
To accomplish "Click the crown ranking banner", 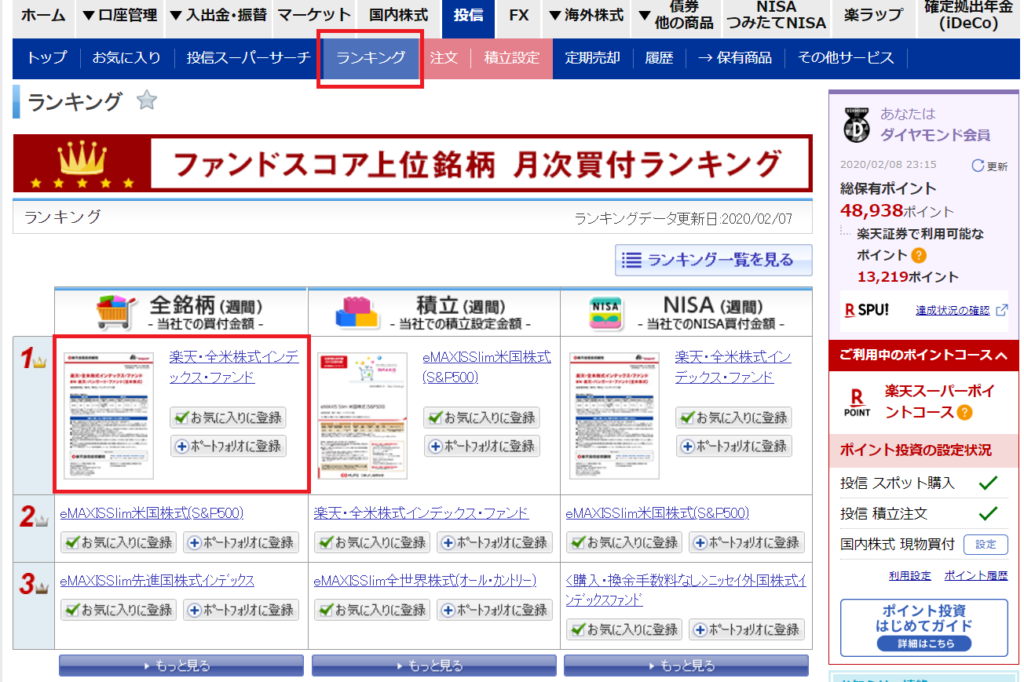I will 412,163.
